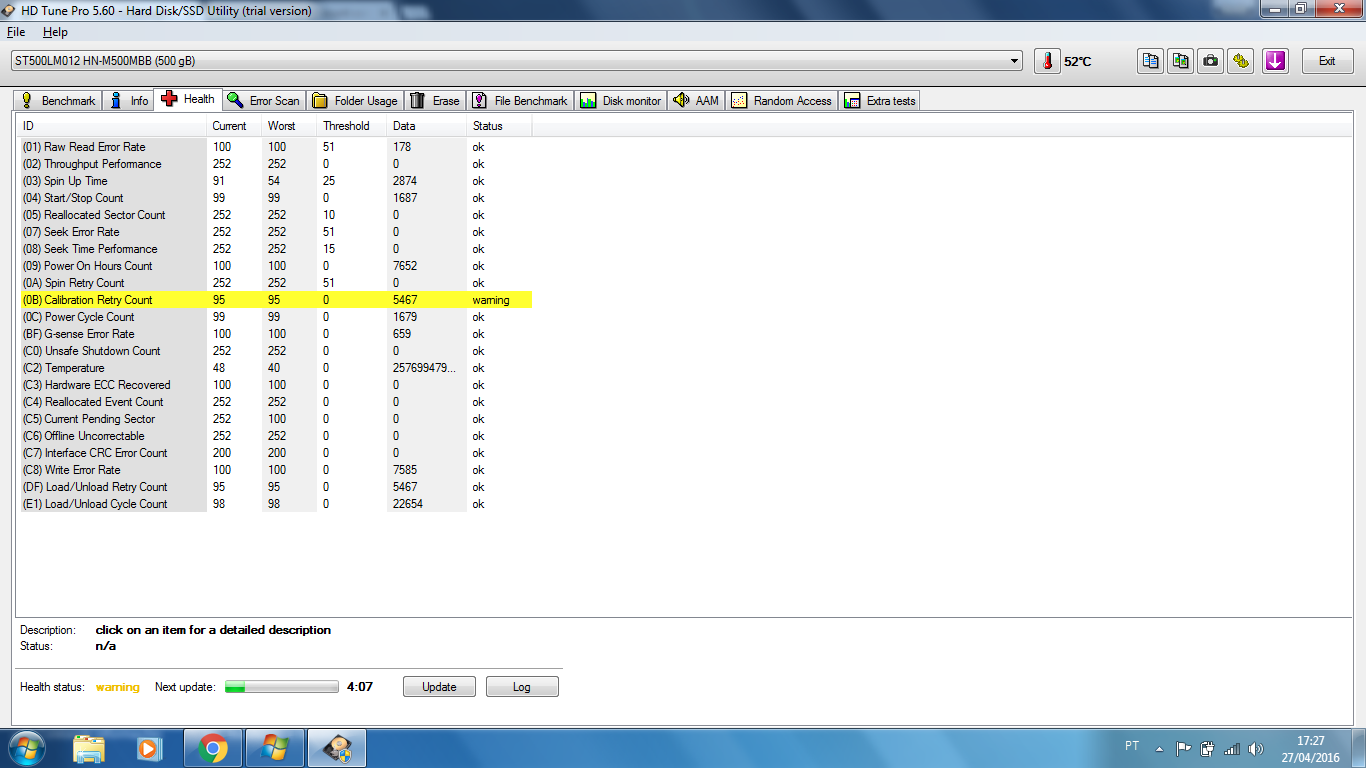Open Windows Explorer from the taskbar

[x=88, y=748]
